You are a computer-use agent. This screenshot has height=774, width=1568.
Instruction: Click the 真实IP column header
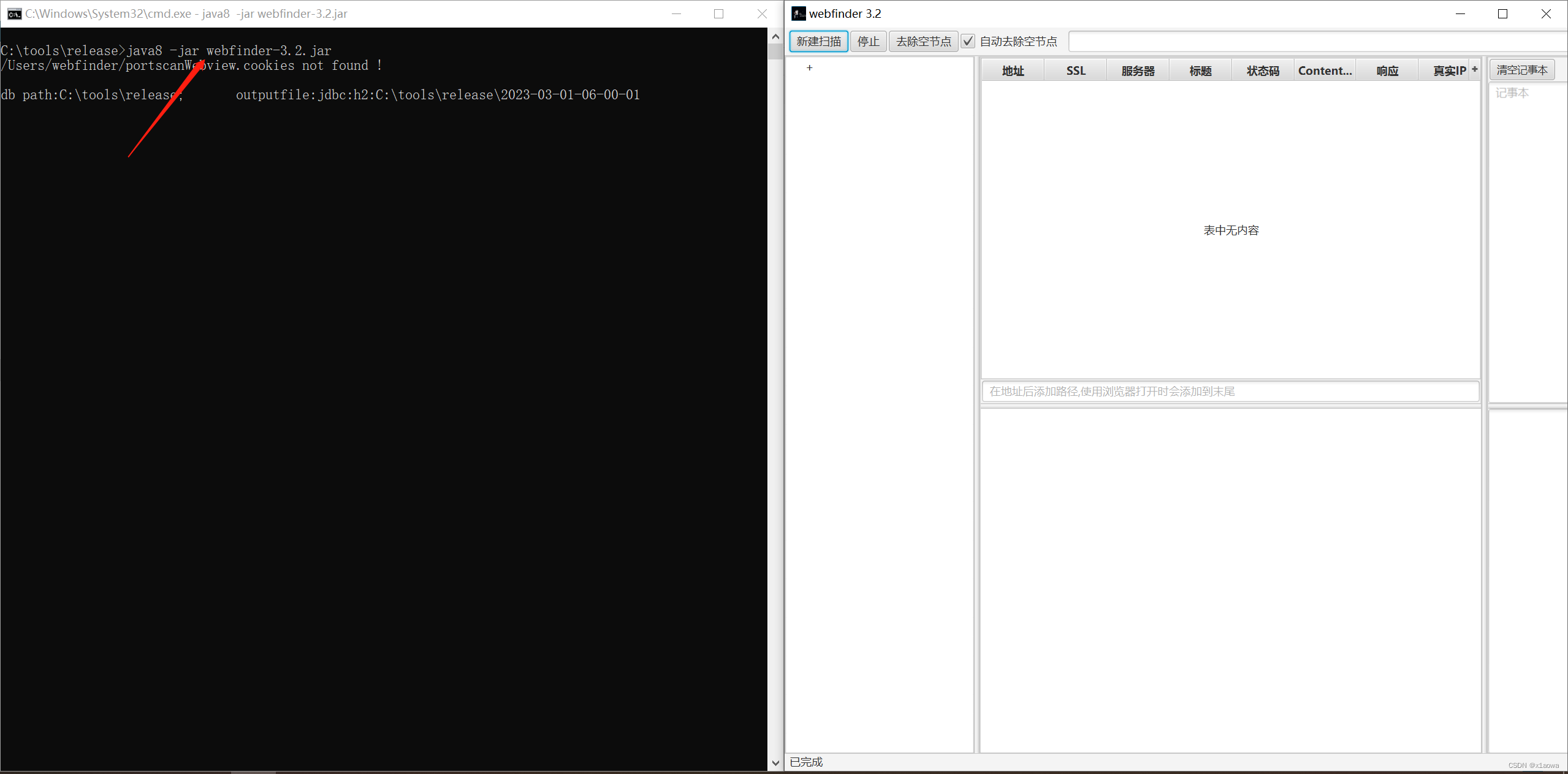coord(1448,71)
